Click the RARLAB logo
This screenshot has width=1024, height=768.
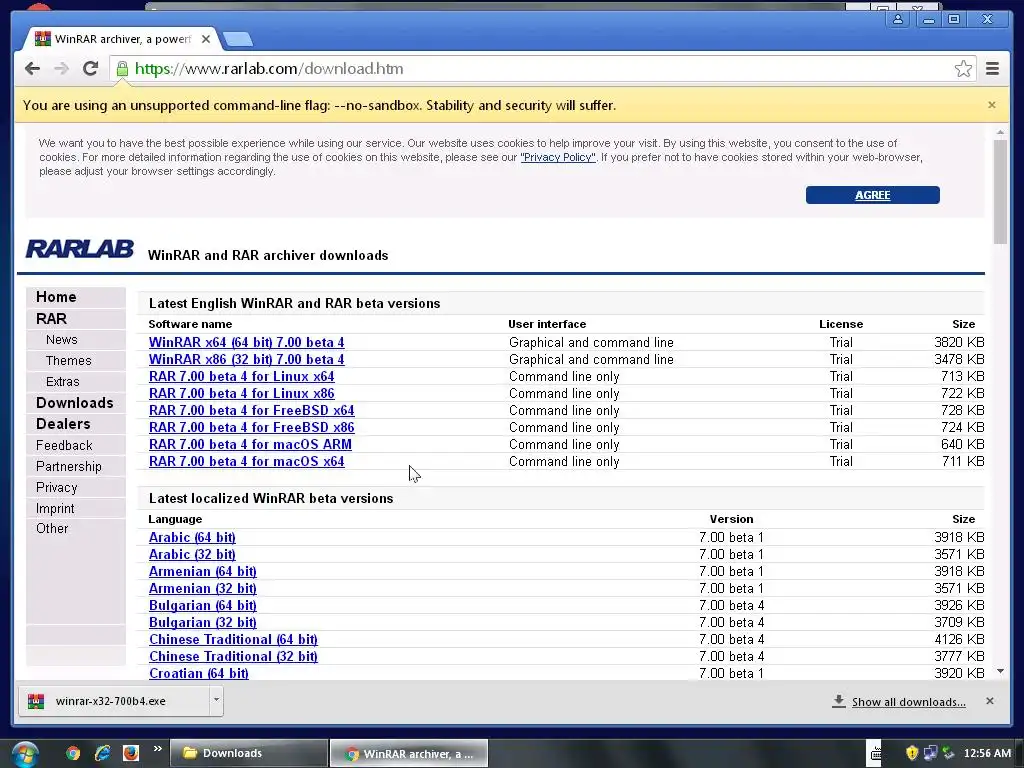(80, 249)
